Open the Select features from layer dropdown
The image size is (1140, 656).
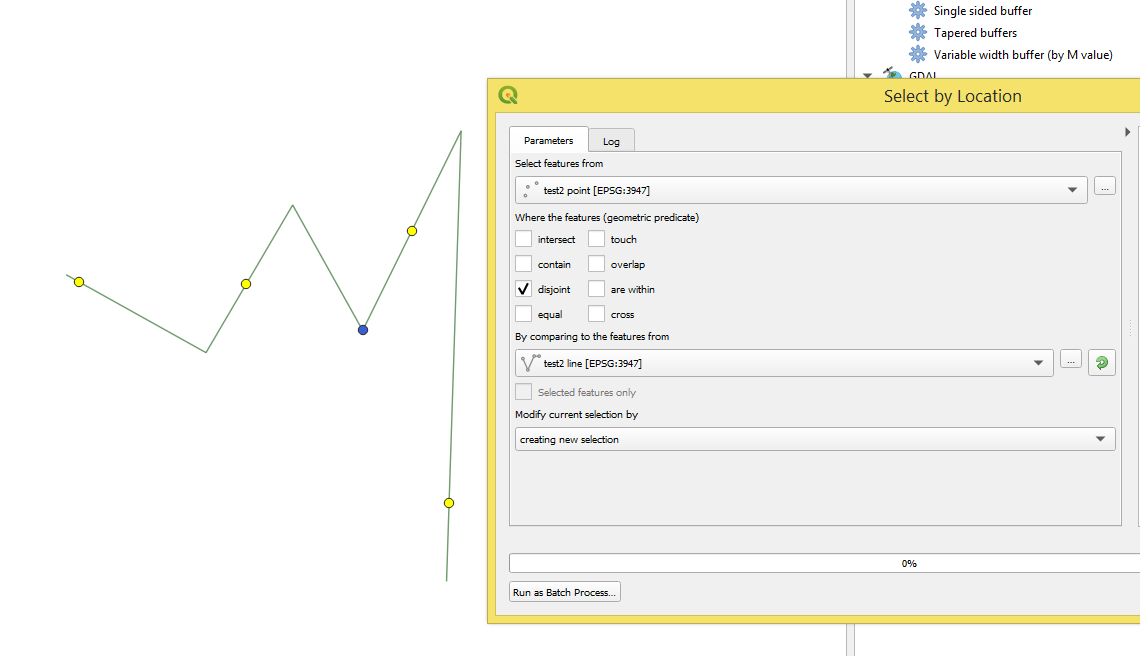tap(1072, 189)
